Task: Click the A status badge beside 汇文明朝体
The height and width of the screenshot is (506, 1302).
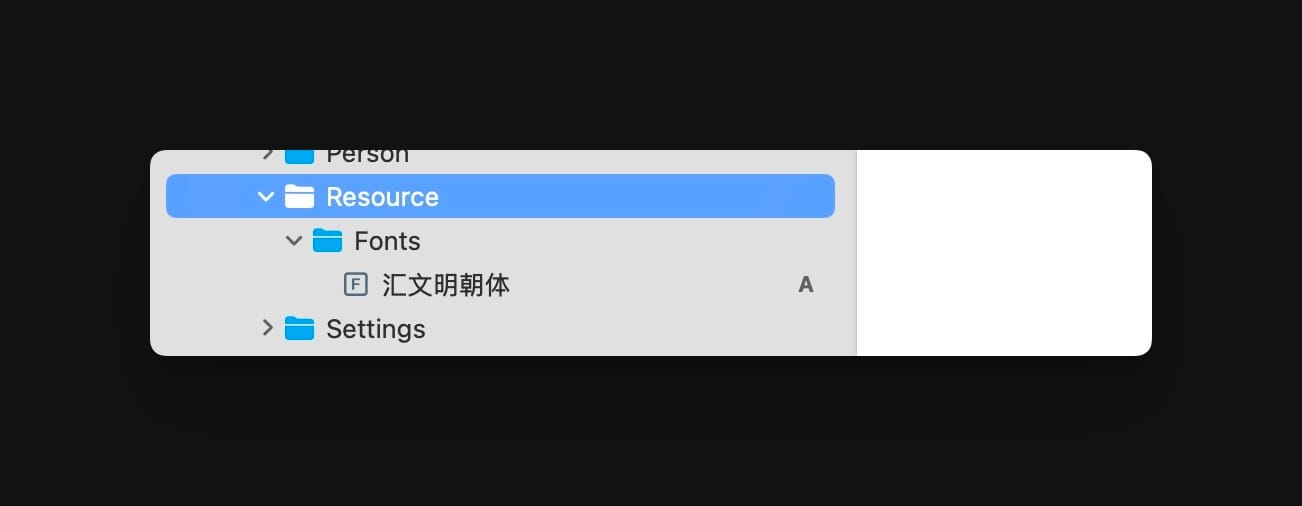Action: tap(806, 285)
